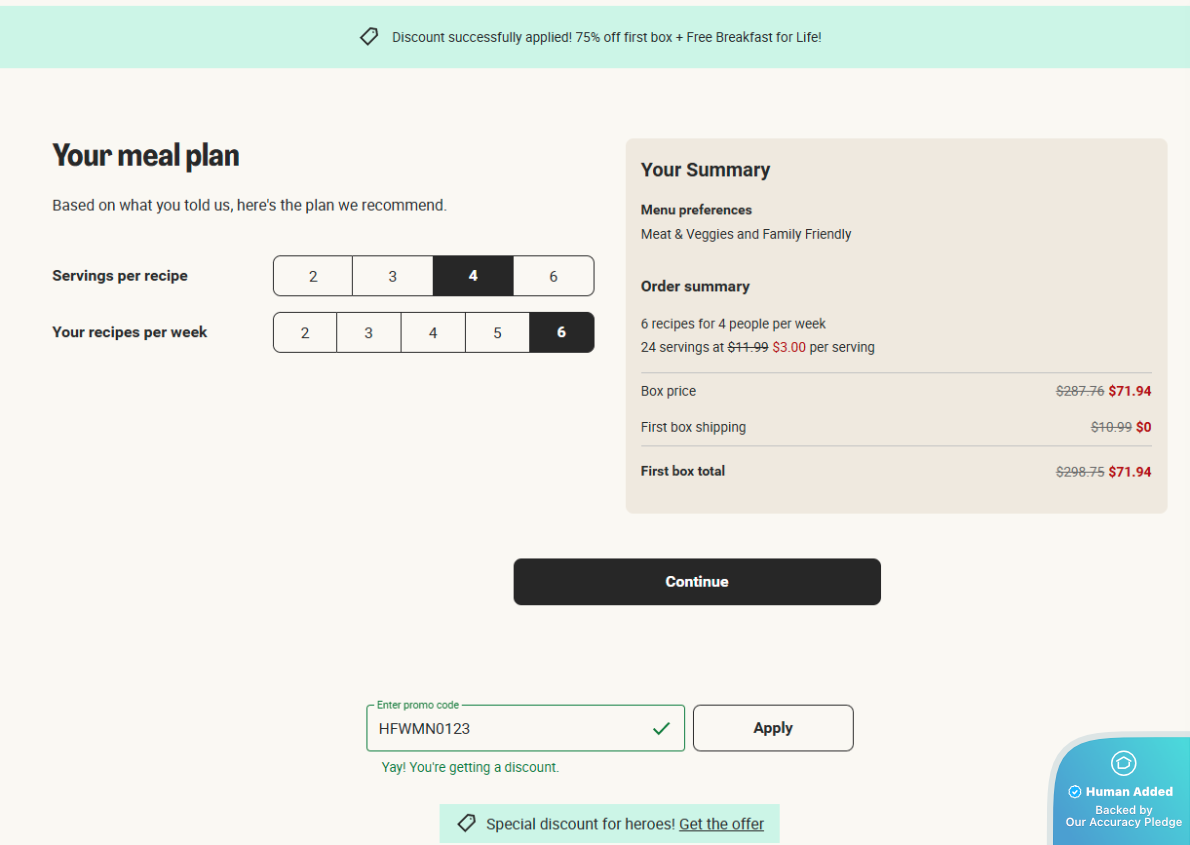Open the Get the offer link
This screenshot has width=1190, height=845.
click(x=721, y=824)
